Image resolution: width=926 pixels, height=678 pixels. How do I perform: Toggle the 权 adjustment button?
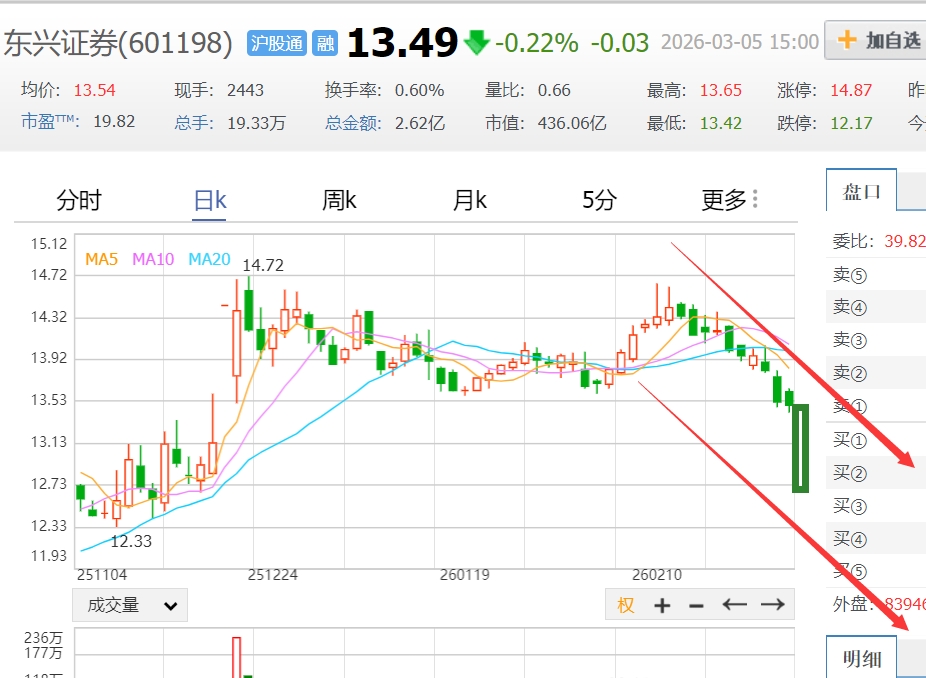625,605
